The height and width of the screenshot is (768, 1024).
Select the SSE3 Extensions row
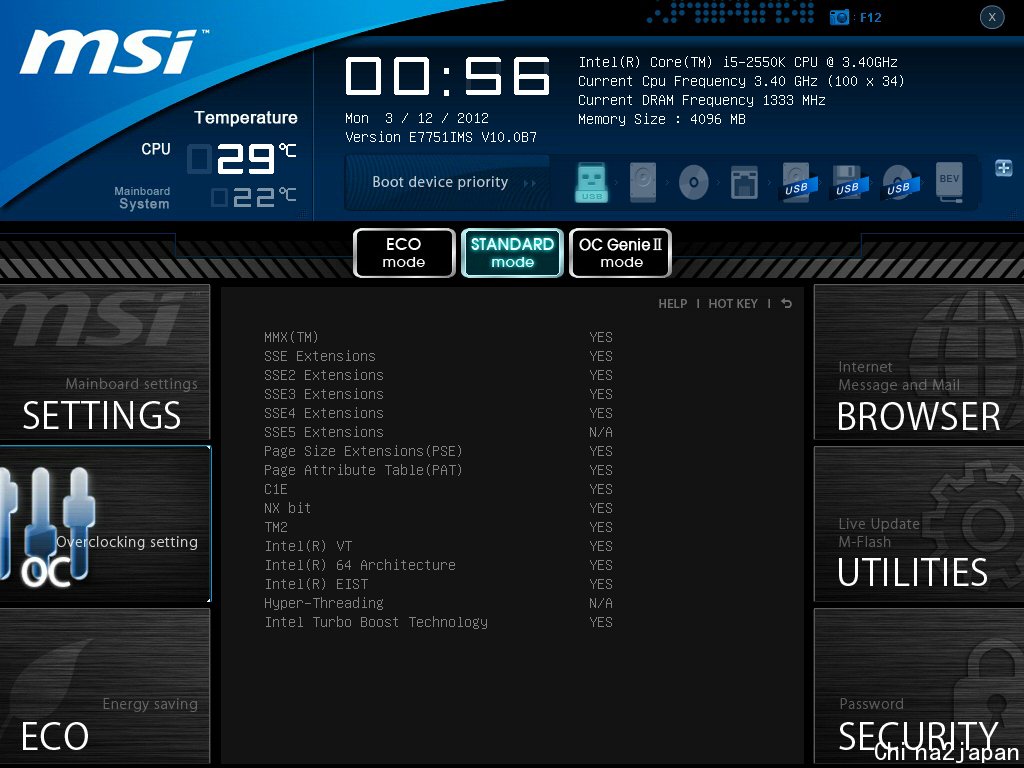point(438,394)
